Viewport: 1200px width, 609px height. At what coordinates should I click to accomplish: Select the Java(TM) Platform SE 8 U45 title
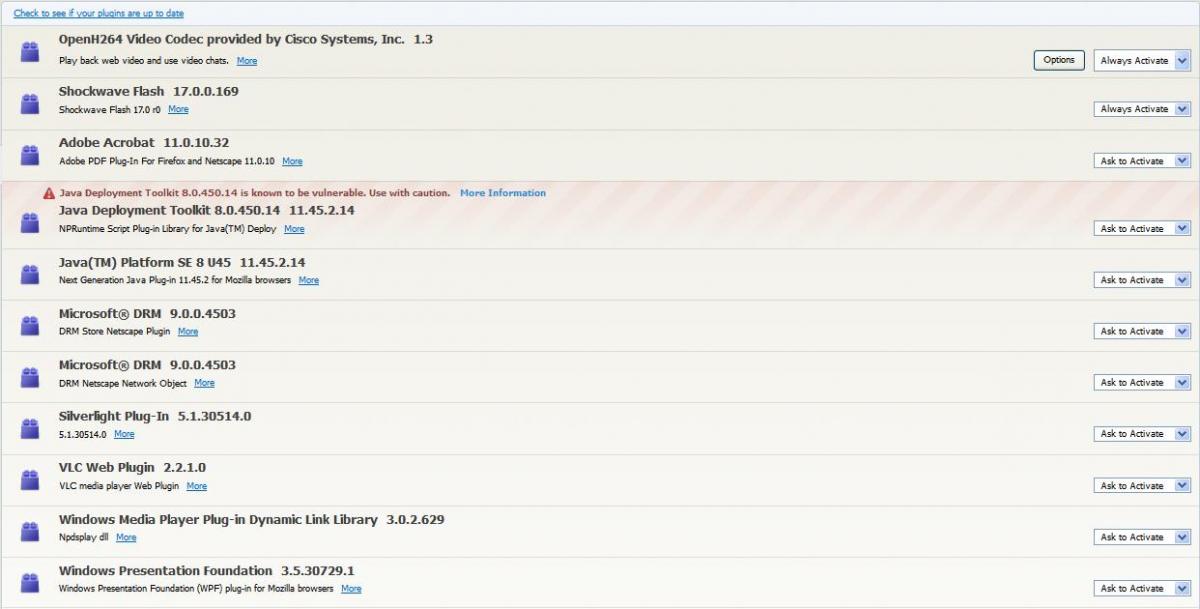[182, 262]
